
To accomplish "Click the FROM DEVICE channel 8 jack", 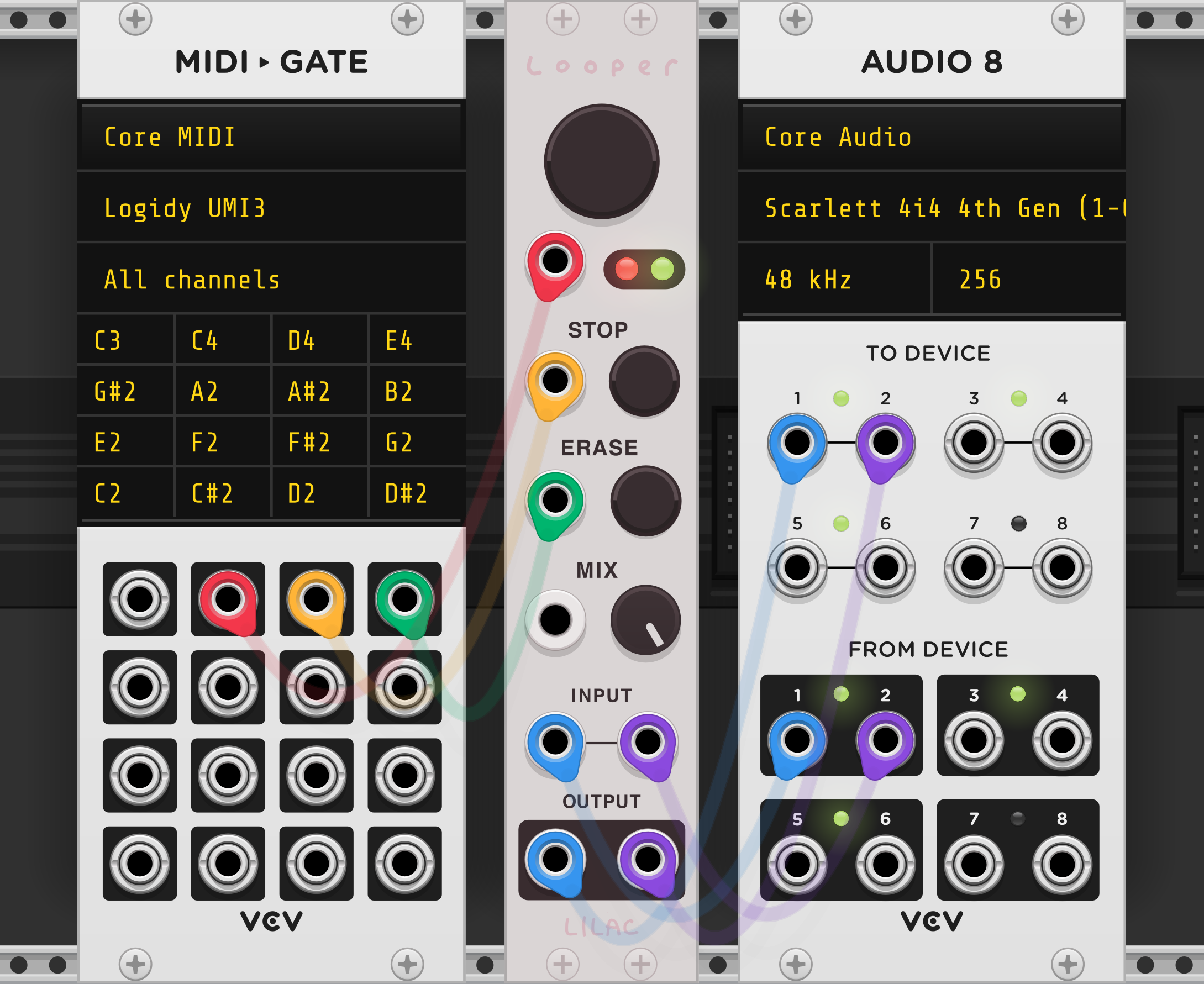I will (1063, 865).
